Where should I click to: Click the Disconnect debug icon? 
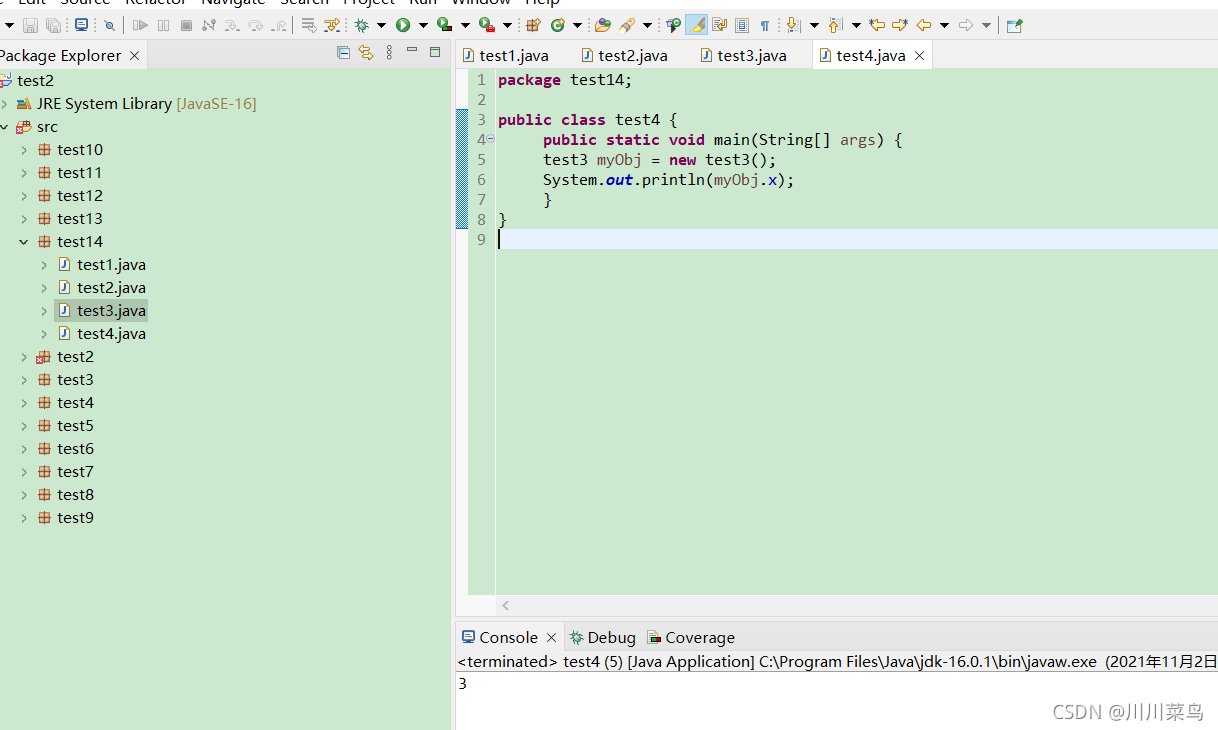click(208, 25)
